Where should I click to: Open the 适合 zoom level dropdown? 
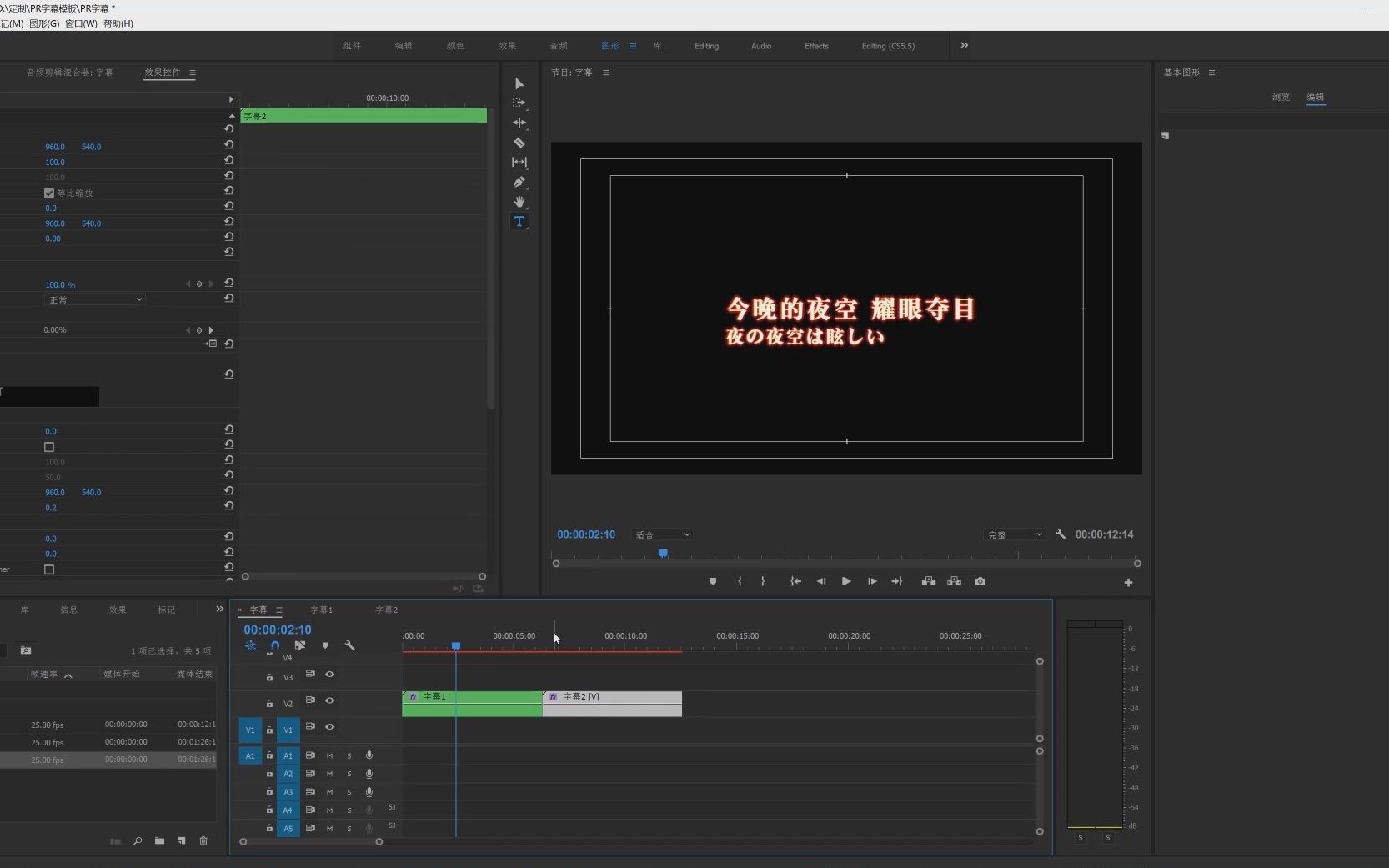(x=663, y=534)
